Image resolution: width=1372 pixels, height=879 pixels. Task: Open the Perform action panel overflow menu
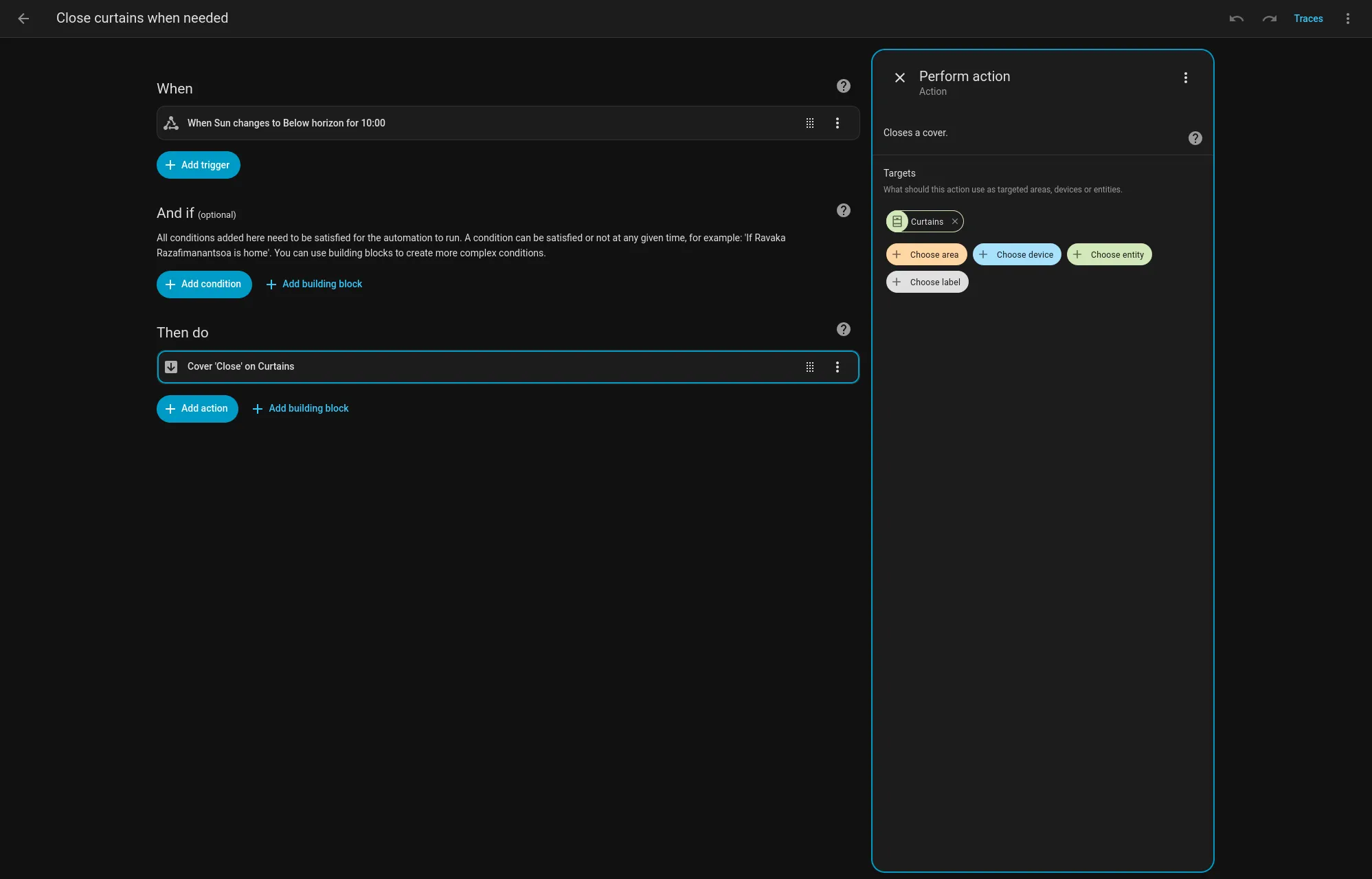click(1185, 78)
